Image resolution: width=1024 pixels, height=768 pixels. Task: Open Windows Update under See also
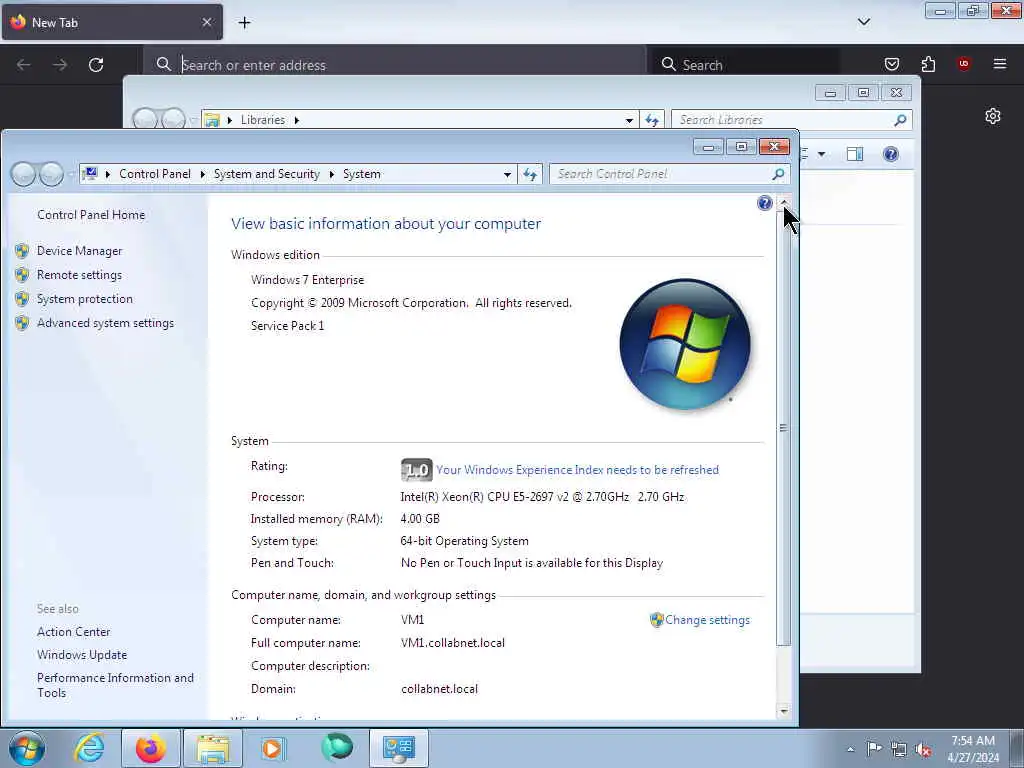coord(82,654)
